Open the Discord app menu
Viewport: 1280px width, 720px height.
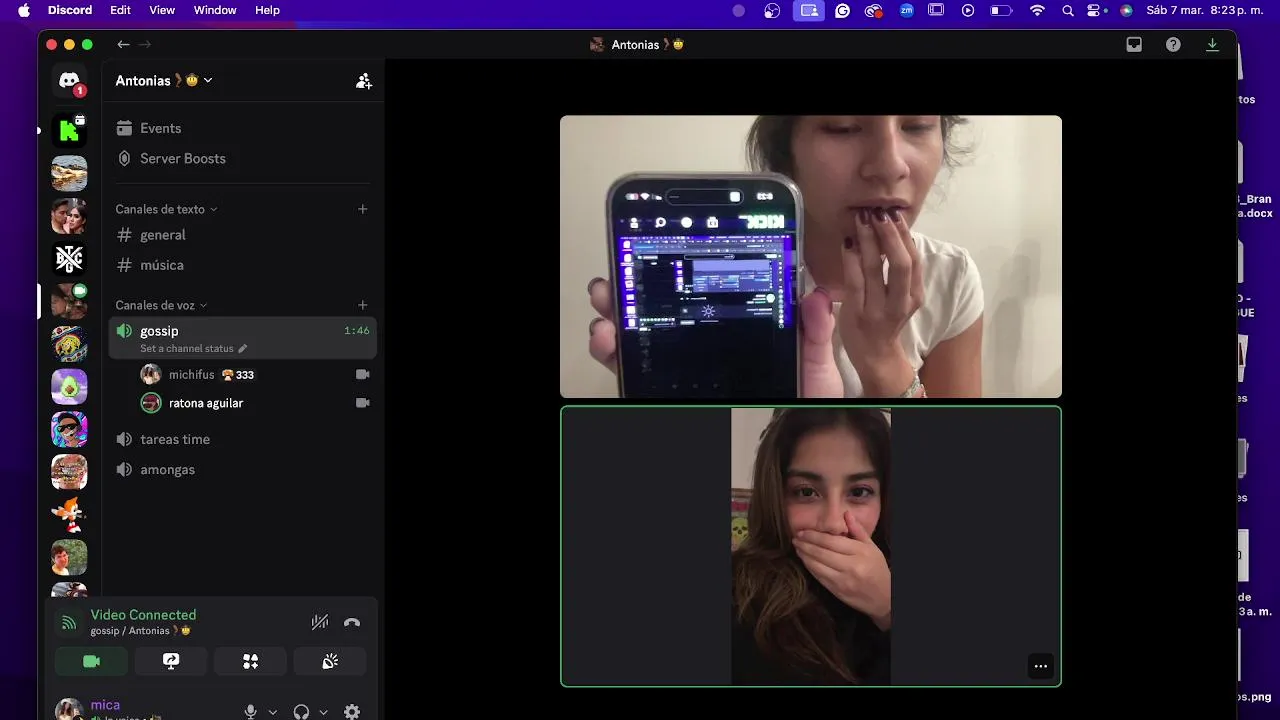[x=70, y=10]
